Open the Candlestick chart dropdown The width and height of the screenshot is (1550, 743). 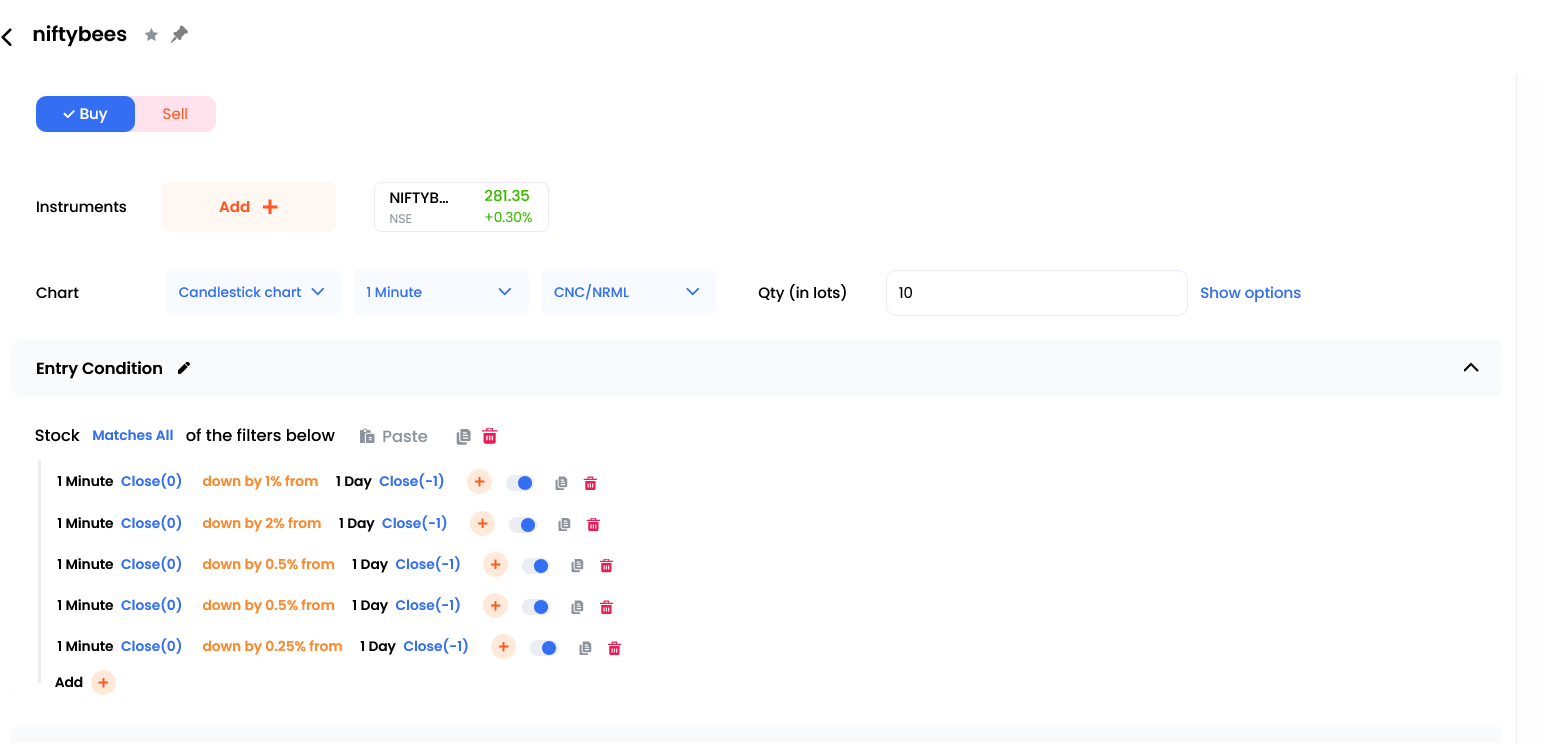(x=253, y=292)
